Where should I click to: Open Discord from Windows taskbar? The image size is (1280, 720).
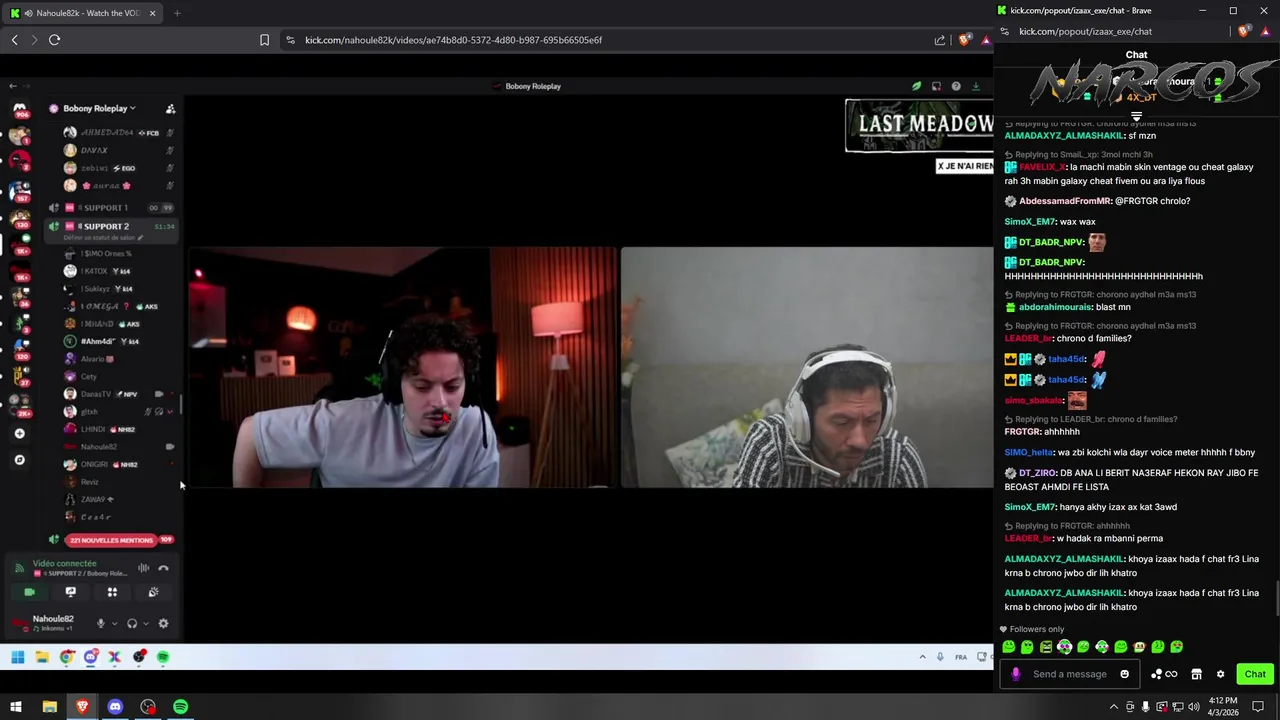point(115,707)
